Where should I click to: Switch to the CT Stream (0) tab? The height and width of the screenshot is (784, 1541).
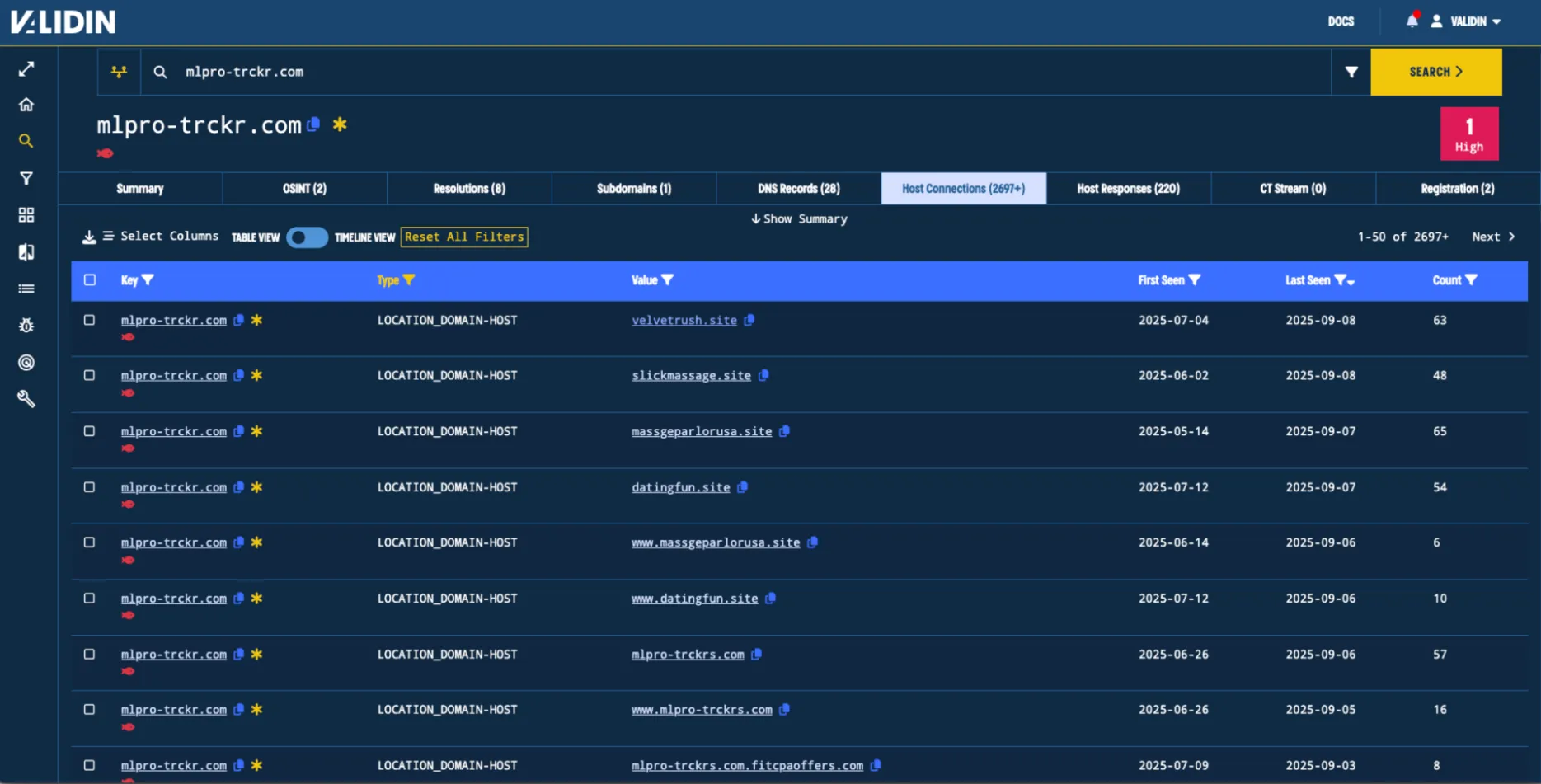pyautogui.click(x=1293, y=189)
